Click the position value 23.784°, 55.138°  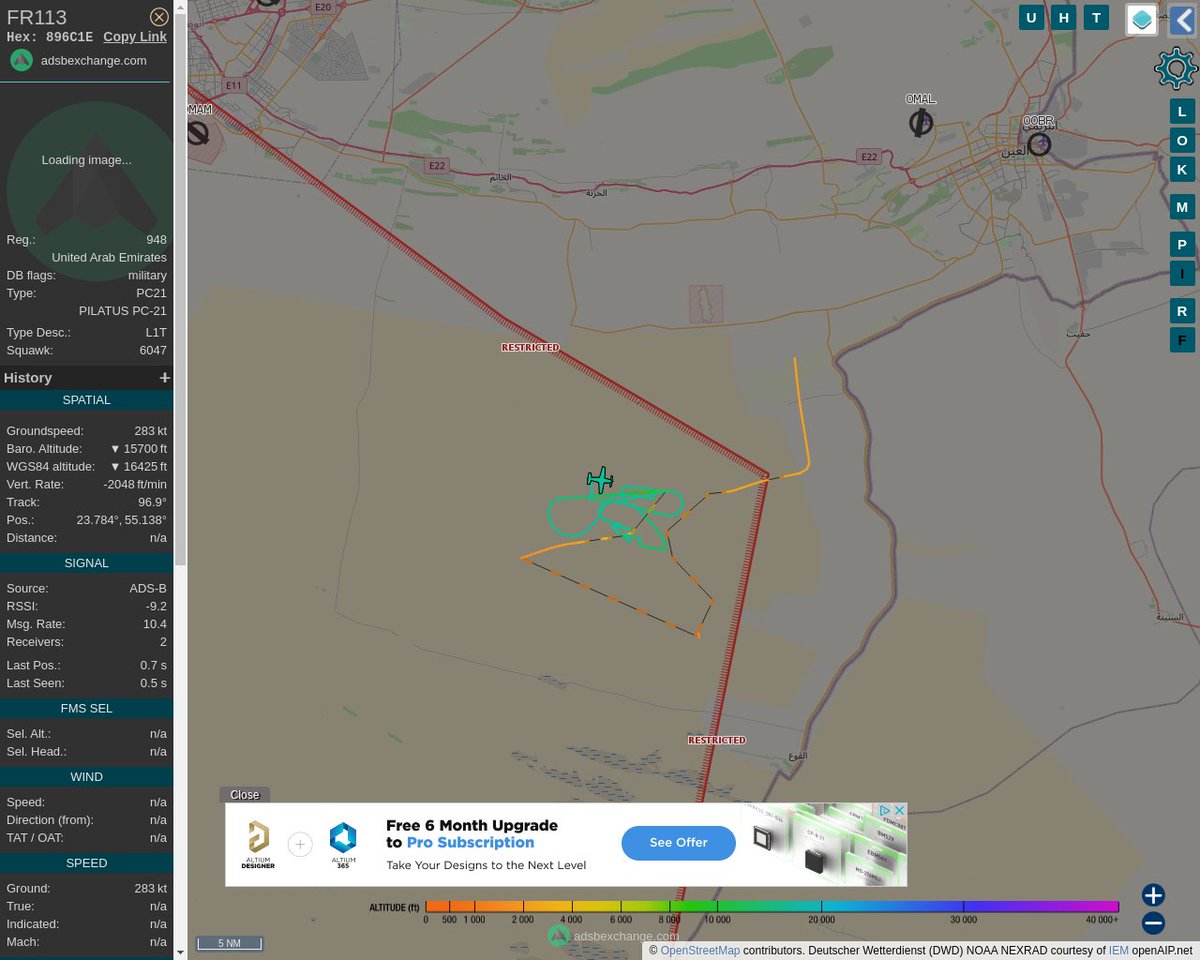point(122,520)
